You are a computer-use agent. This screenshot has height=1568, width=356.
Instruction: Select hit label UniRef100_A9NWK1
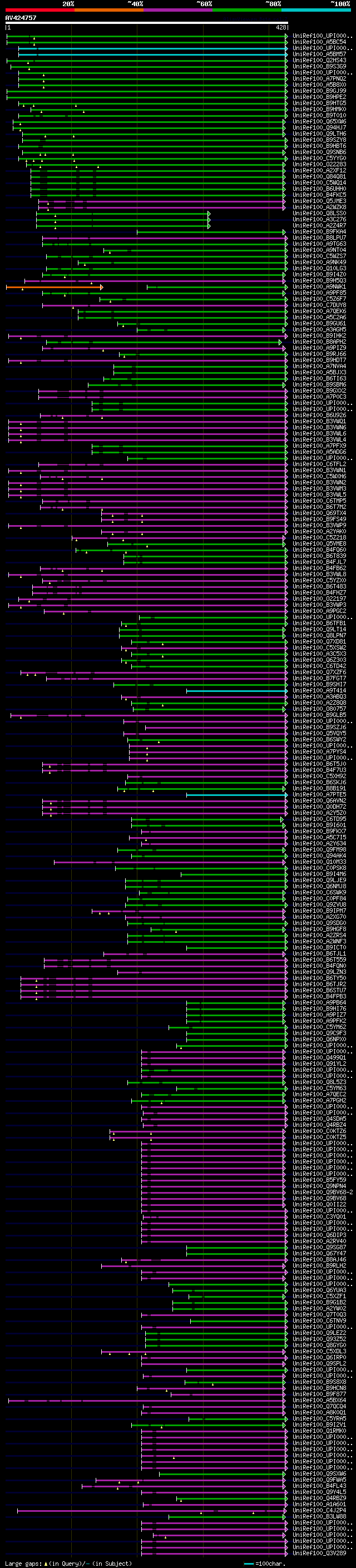(x=319, y=286)
